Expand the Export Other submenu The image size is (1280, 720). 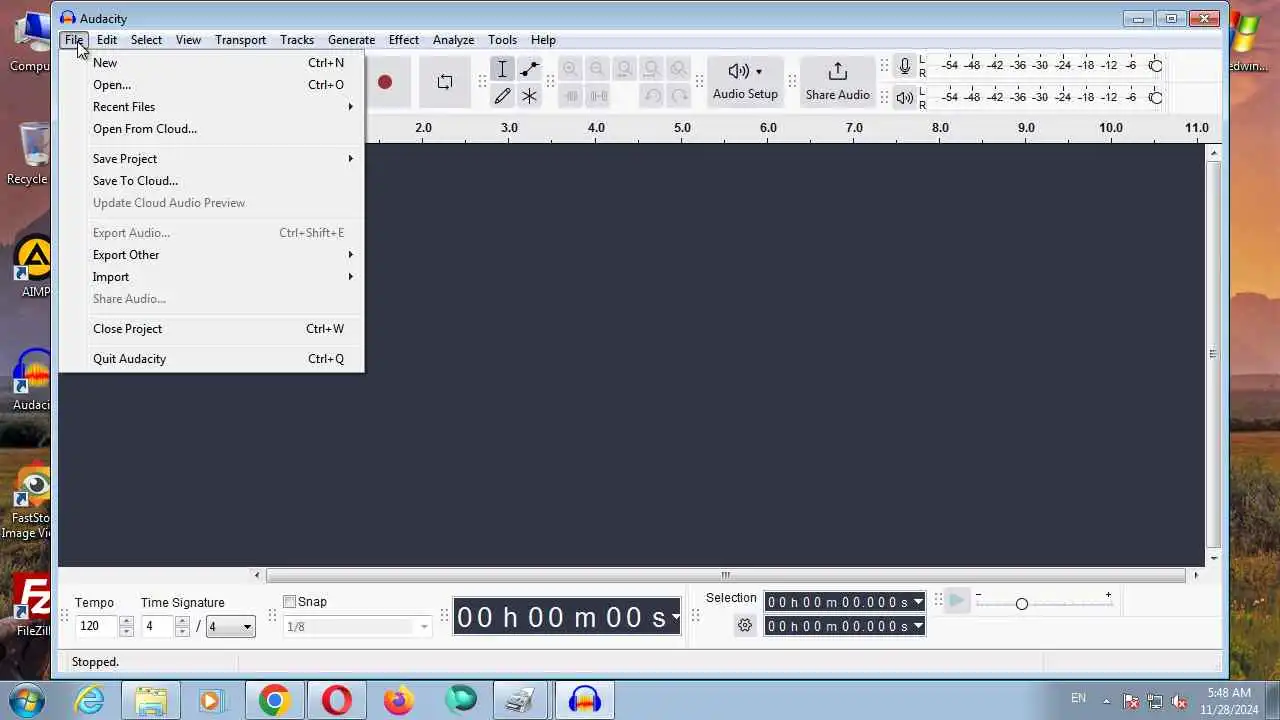tap(211, 255)
